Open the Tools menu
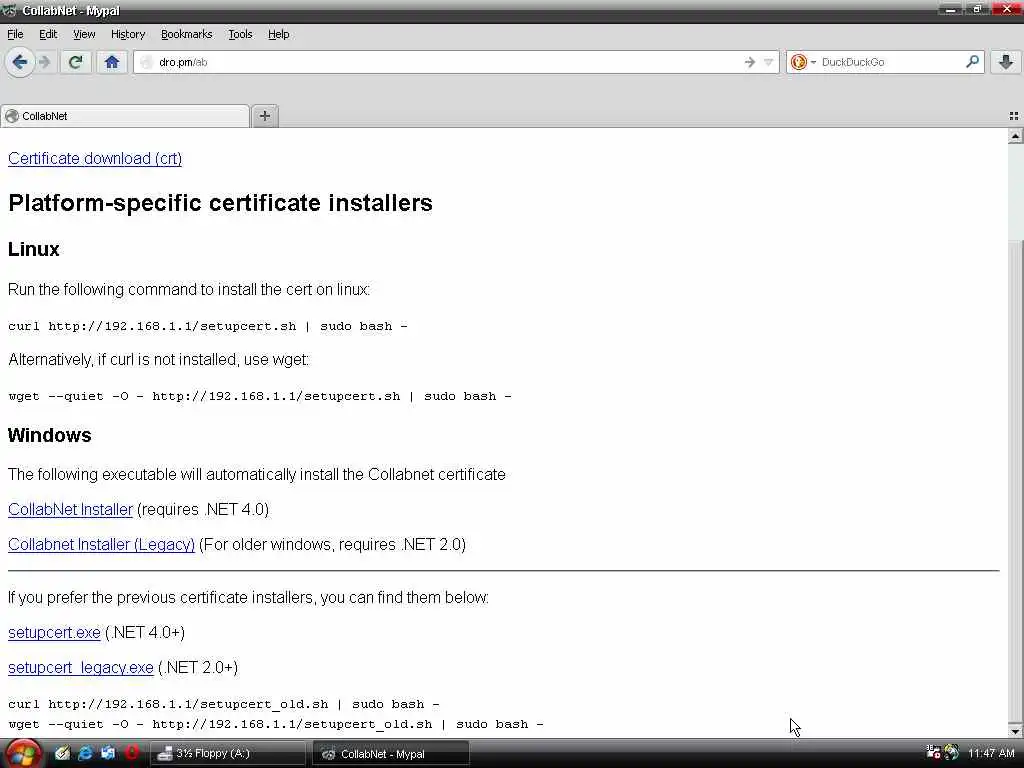Image resolution: width=1024 pixels, height=768 pixels. [240, 35]
